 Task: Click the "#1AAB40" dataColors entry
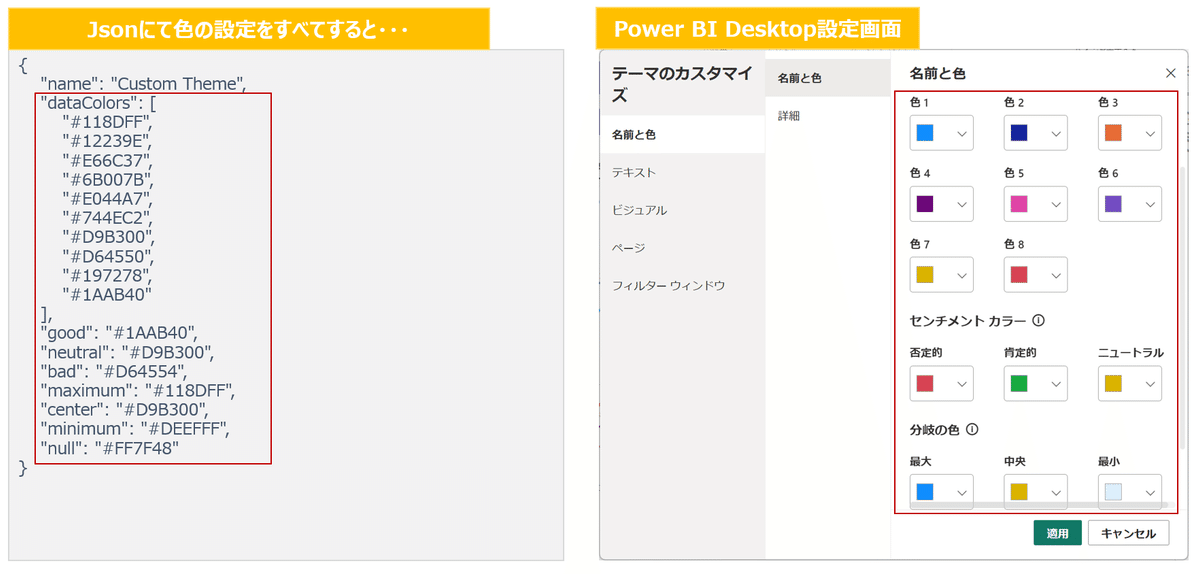(x=107, y=294)
